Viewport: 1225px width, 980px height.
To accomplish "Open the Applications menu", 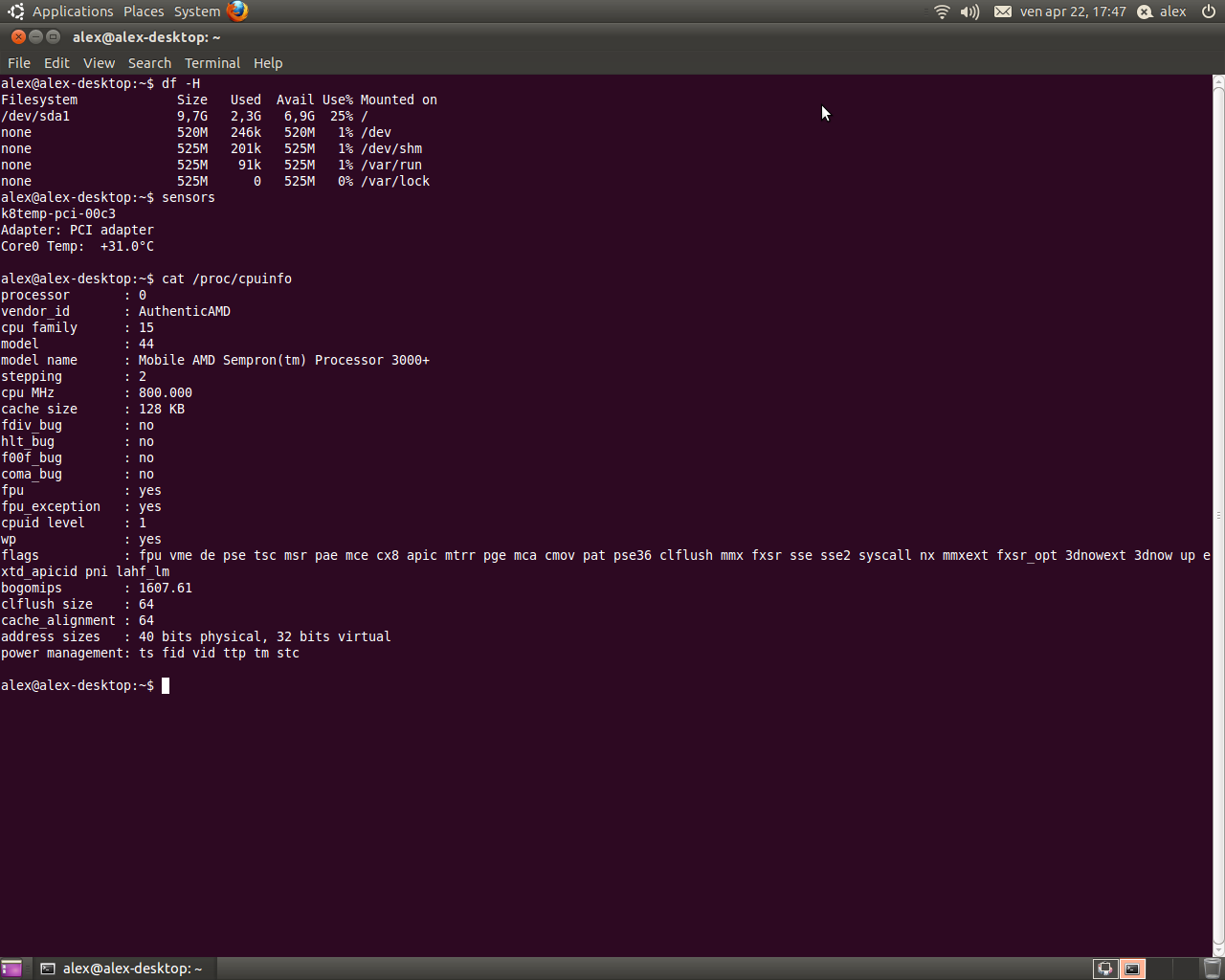I will pyautogui.click(x=72, y=11).
